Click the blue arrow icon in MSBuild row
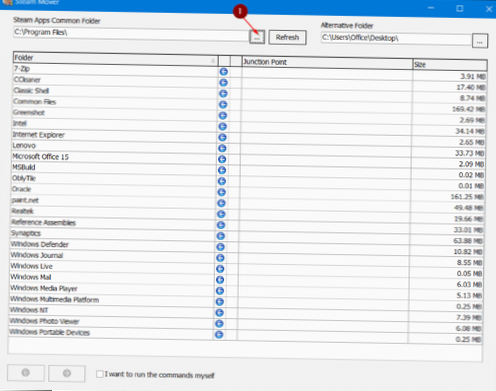The height and width of the screenshot is (391, 496). [222, 170]
